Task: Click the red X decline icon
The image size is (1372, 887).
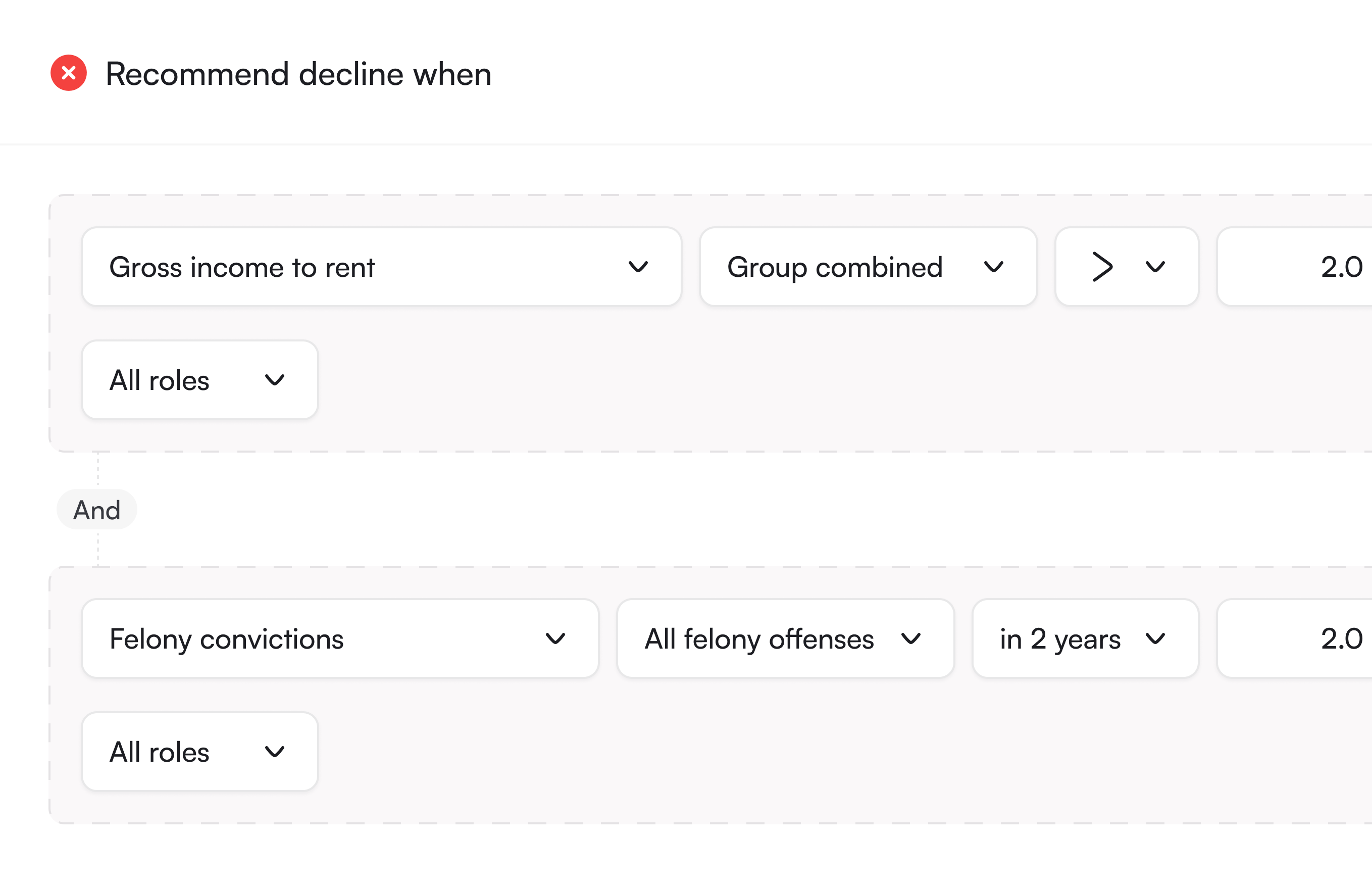Action: (69, 73)
